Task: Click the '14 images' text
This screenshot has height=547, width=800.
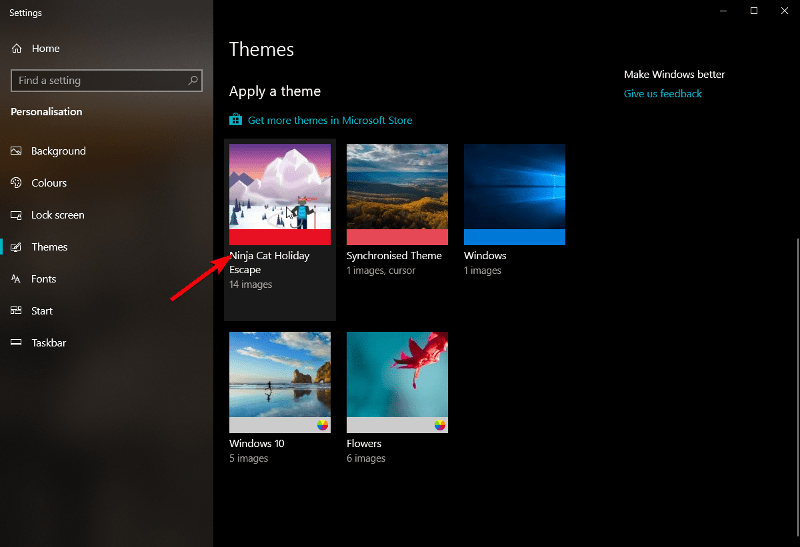Action: tap(251, 284)
